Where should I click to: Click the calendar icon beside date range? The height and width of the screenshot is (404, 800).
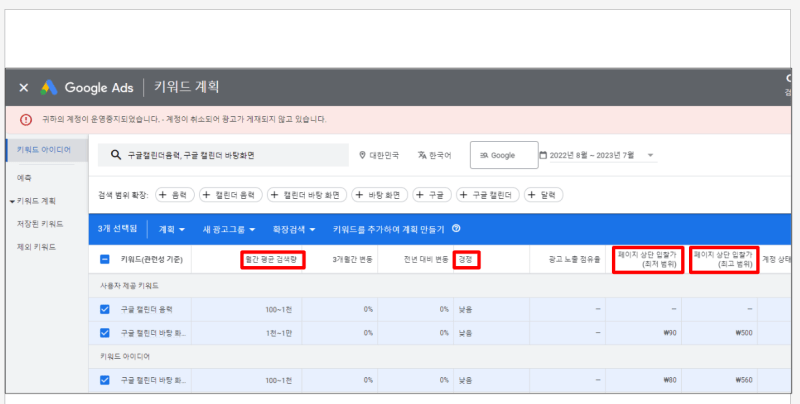click(x=543, y=155)
